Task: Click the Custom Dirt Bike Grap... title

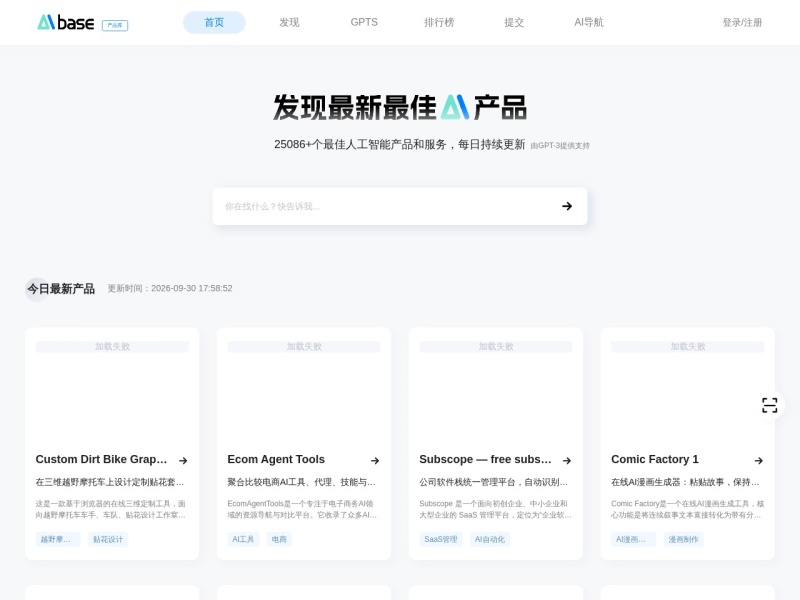Action: tap(102, 459)
